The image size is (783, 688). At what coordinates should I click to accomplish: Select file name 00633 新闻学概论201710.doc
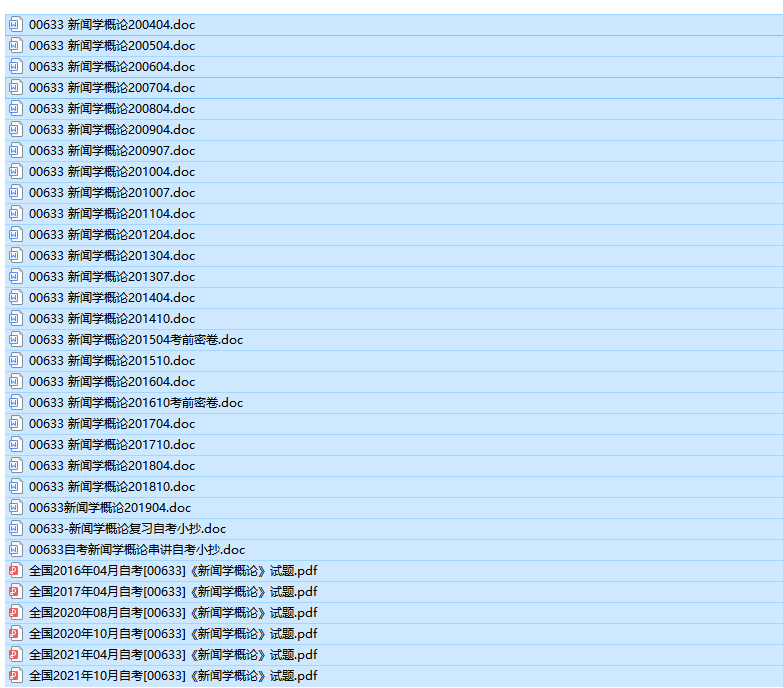pos(112,444)
